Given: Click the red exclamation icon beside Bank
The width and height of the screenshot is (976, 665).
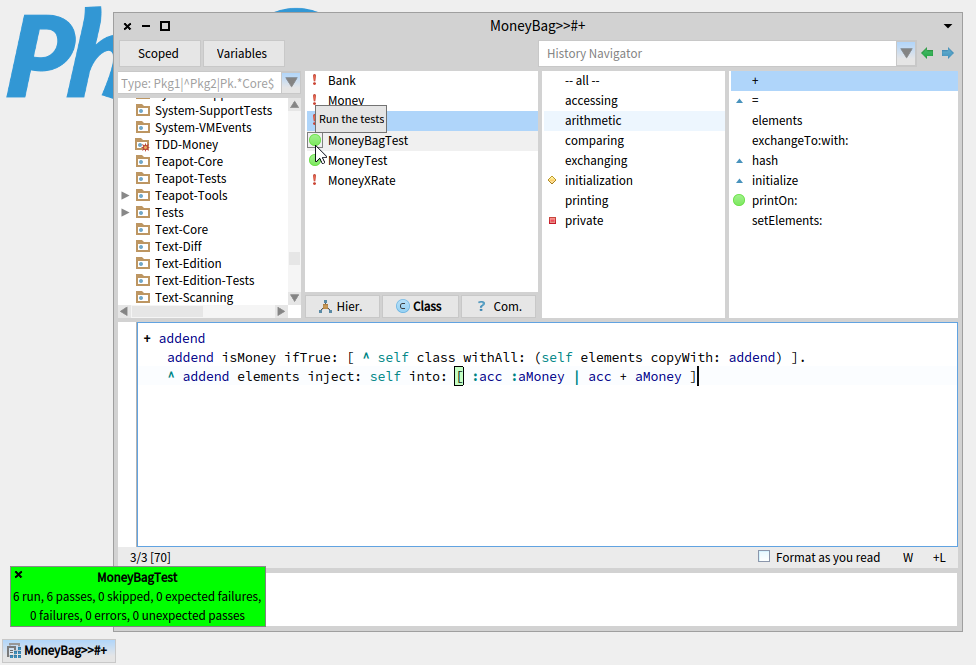Looking at the screenshot, I should 315,80.
